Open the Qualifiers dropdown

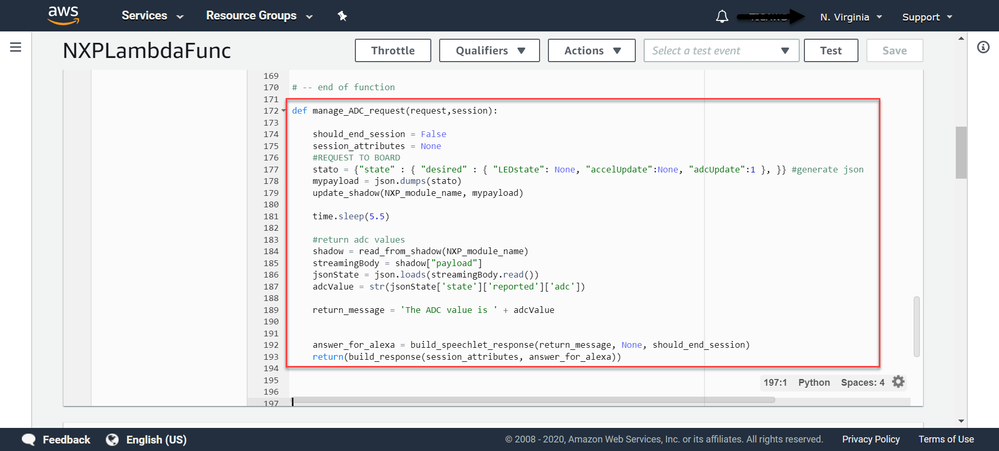(x=489, y=50)
